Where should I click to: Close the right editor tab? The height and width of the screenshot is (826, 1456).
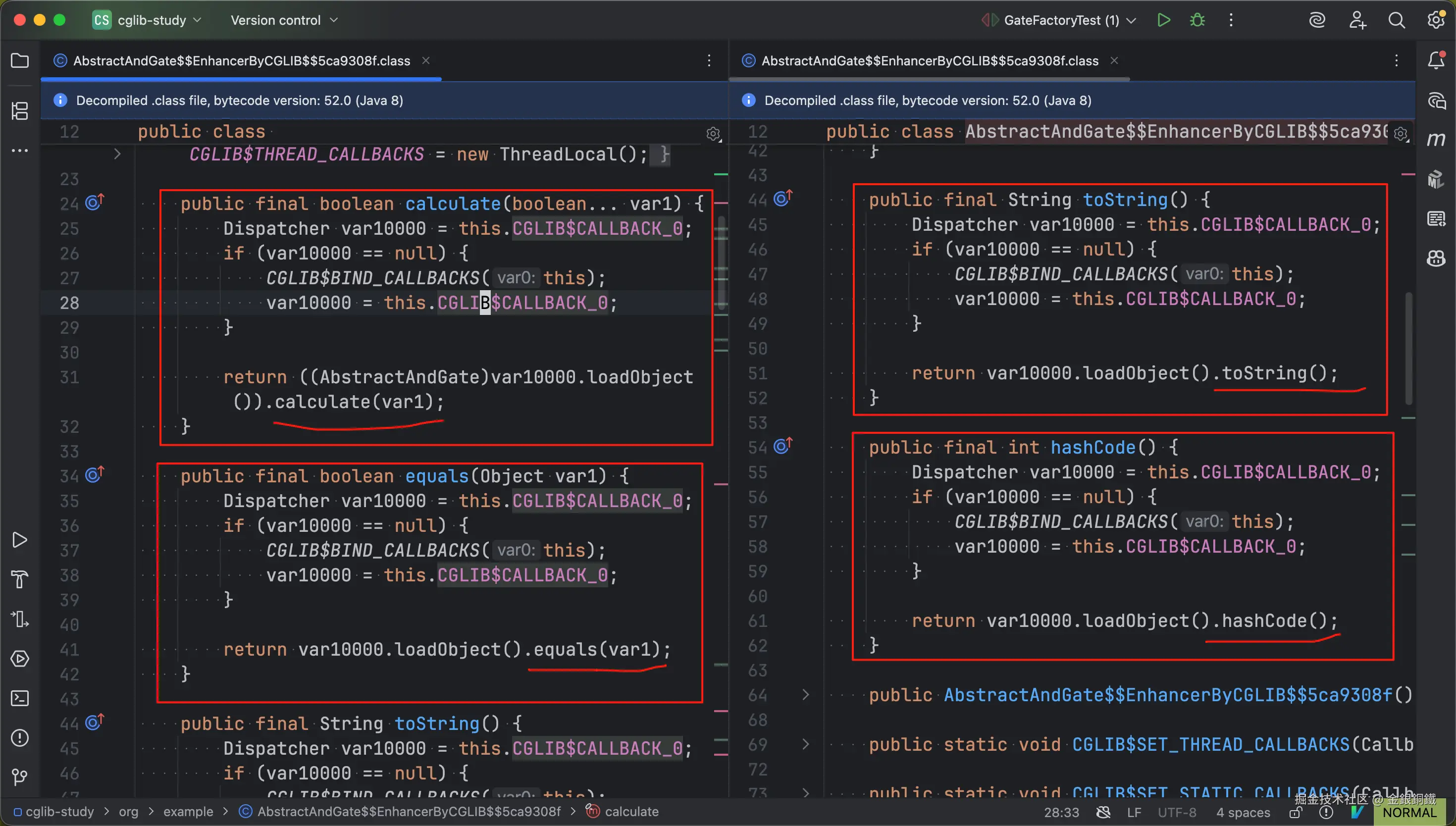1114,61
